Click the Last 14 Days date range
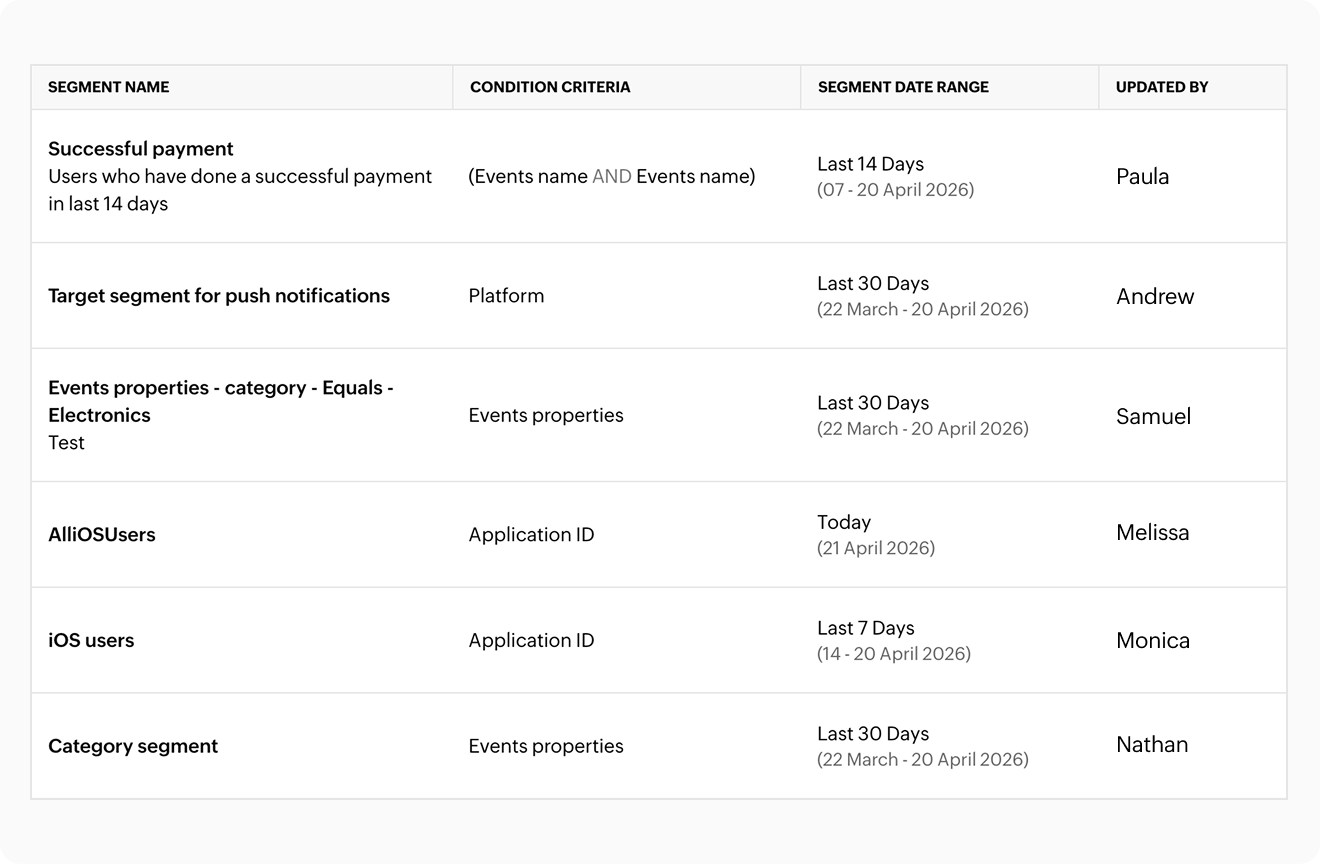 coord(870,164)
